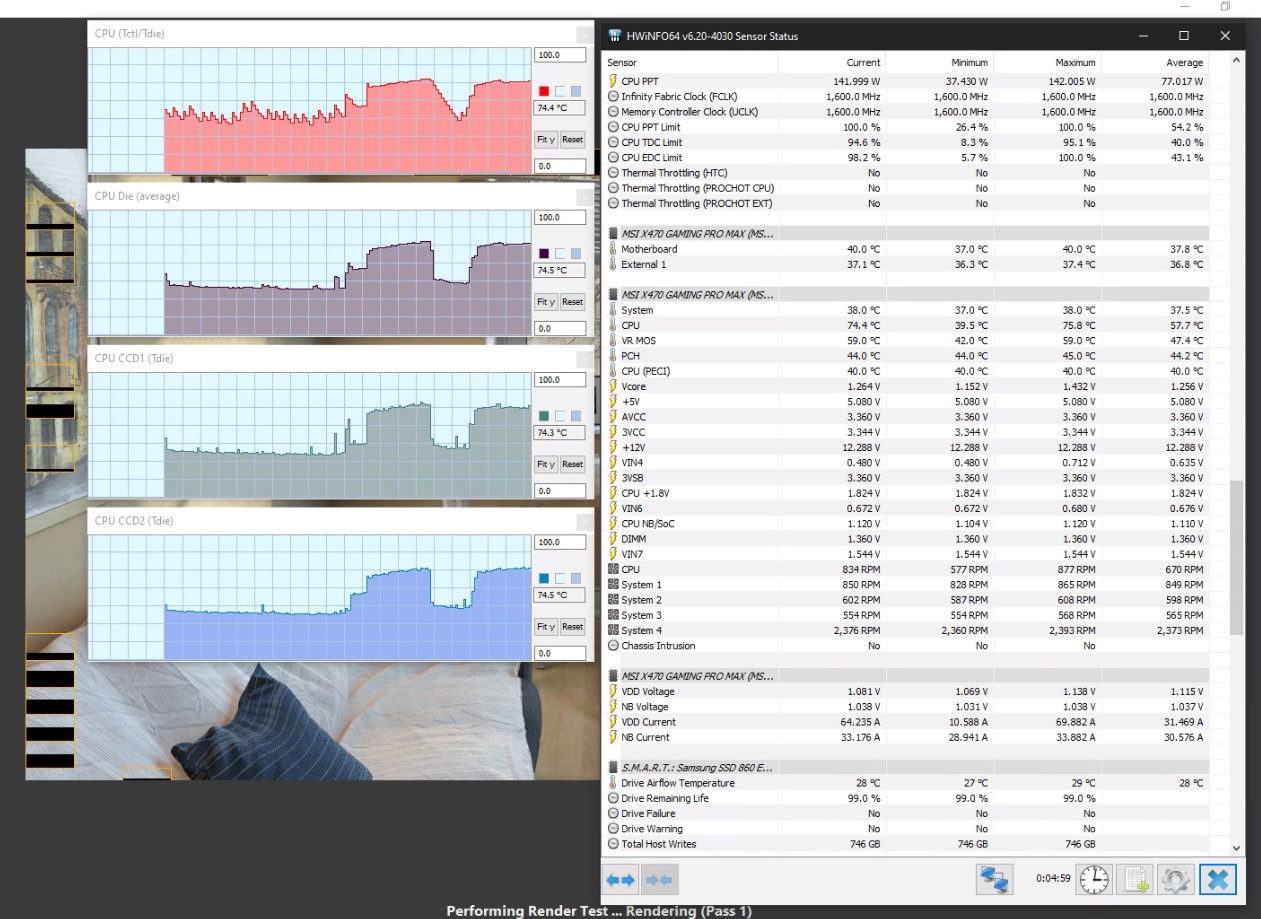Click the icon beside CPU EDC Limit
This screenshot has height=919, width=1261.
click(x=613, y=157)
